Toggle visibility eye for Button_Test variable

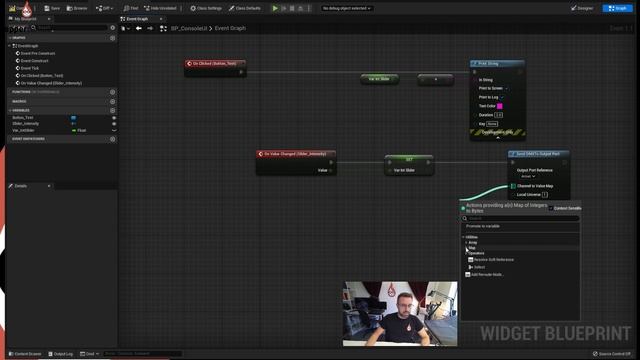tap(114, 118)
